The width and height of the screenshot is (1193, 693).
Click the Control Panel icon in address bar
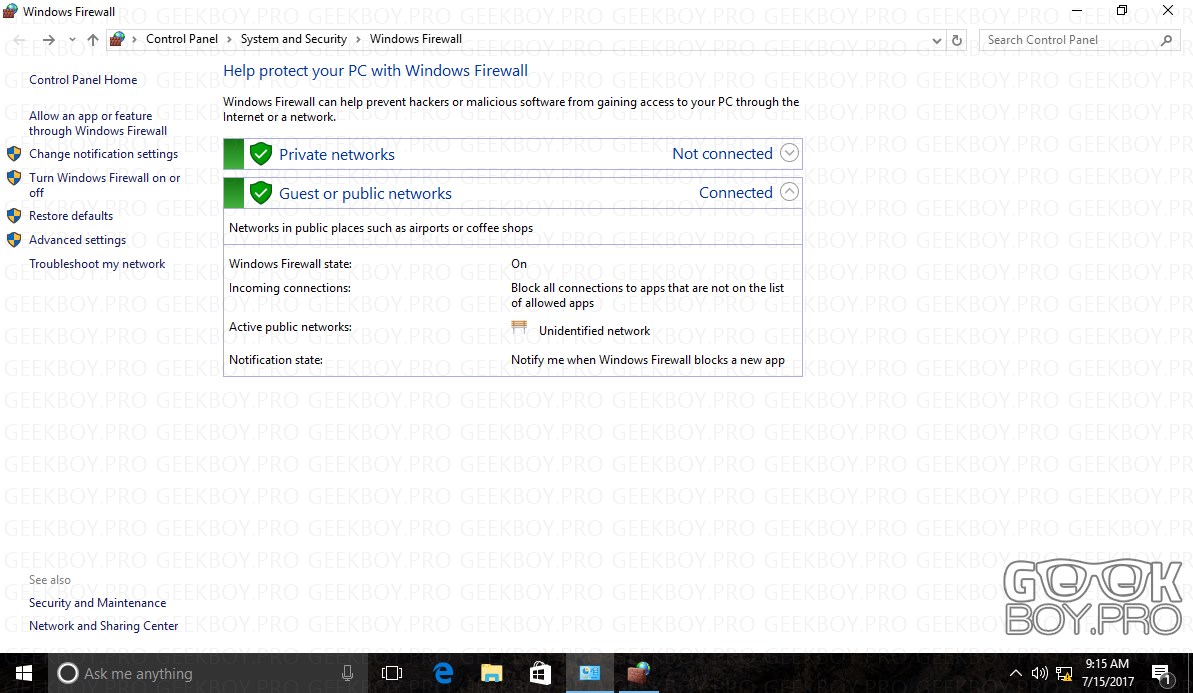117,40
